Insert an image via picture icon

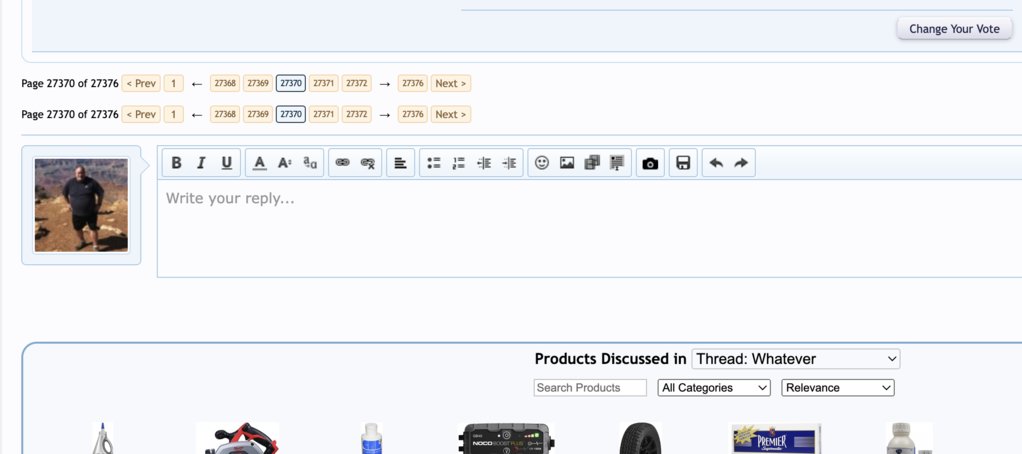(567, 163)
